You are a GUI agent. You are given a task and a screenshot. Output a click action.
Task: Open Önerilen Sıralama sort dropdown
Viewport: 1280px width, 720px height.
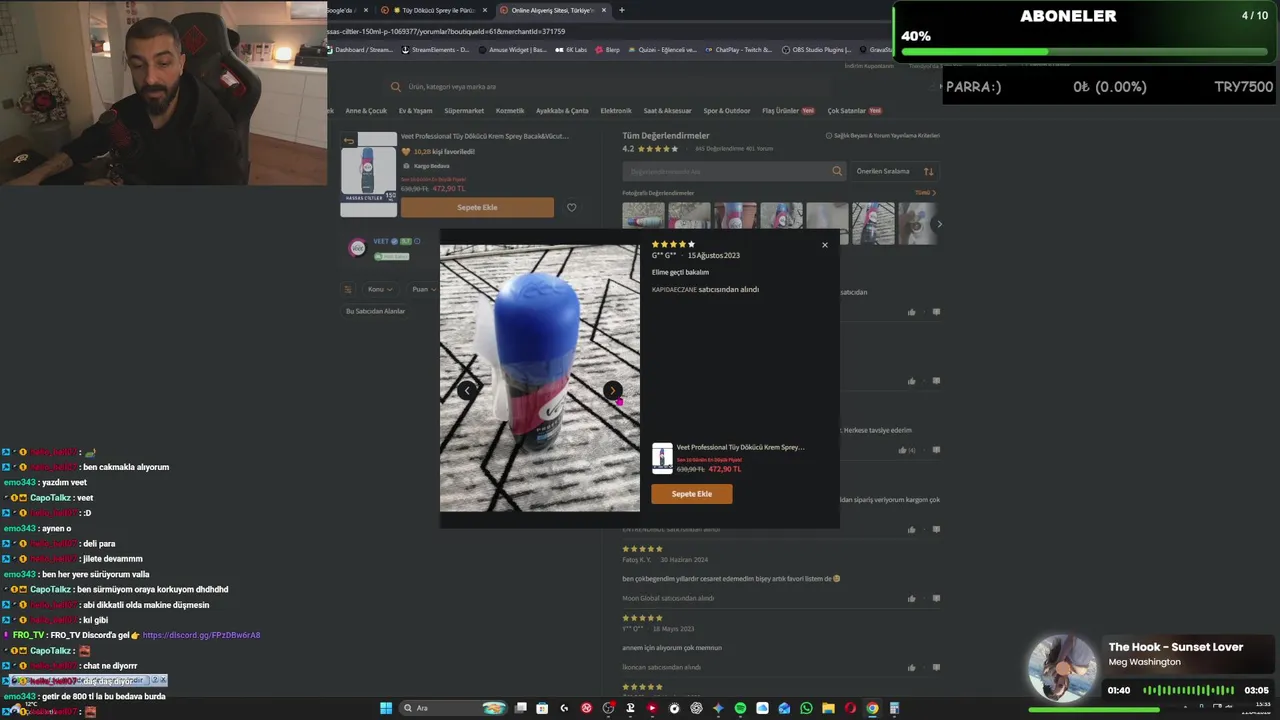(x=894, y=171)
